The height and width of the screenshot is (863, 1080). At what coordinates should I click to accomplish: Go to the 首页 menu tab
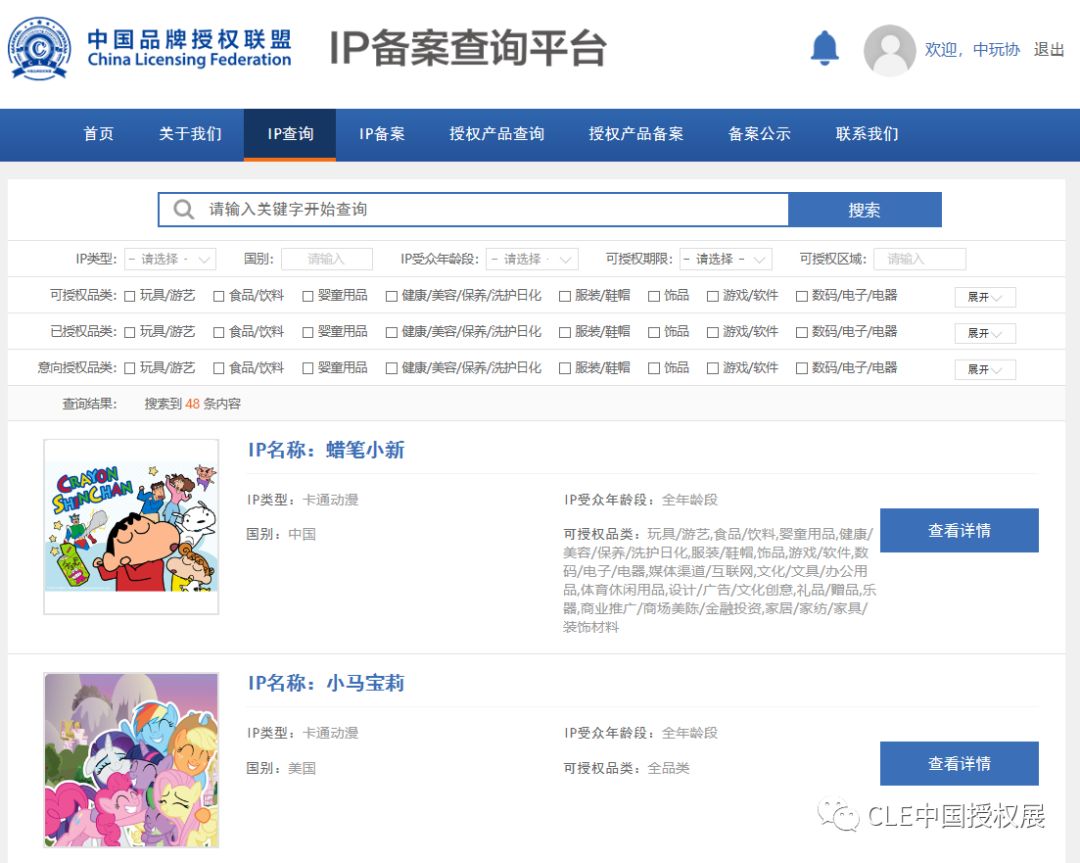pyautogui.click(x=98, y=134)
